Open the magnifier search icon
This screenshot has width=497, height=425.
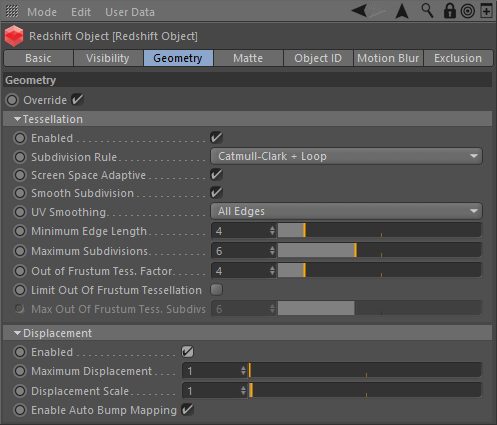(x=427, y=11)
